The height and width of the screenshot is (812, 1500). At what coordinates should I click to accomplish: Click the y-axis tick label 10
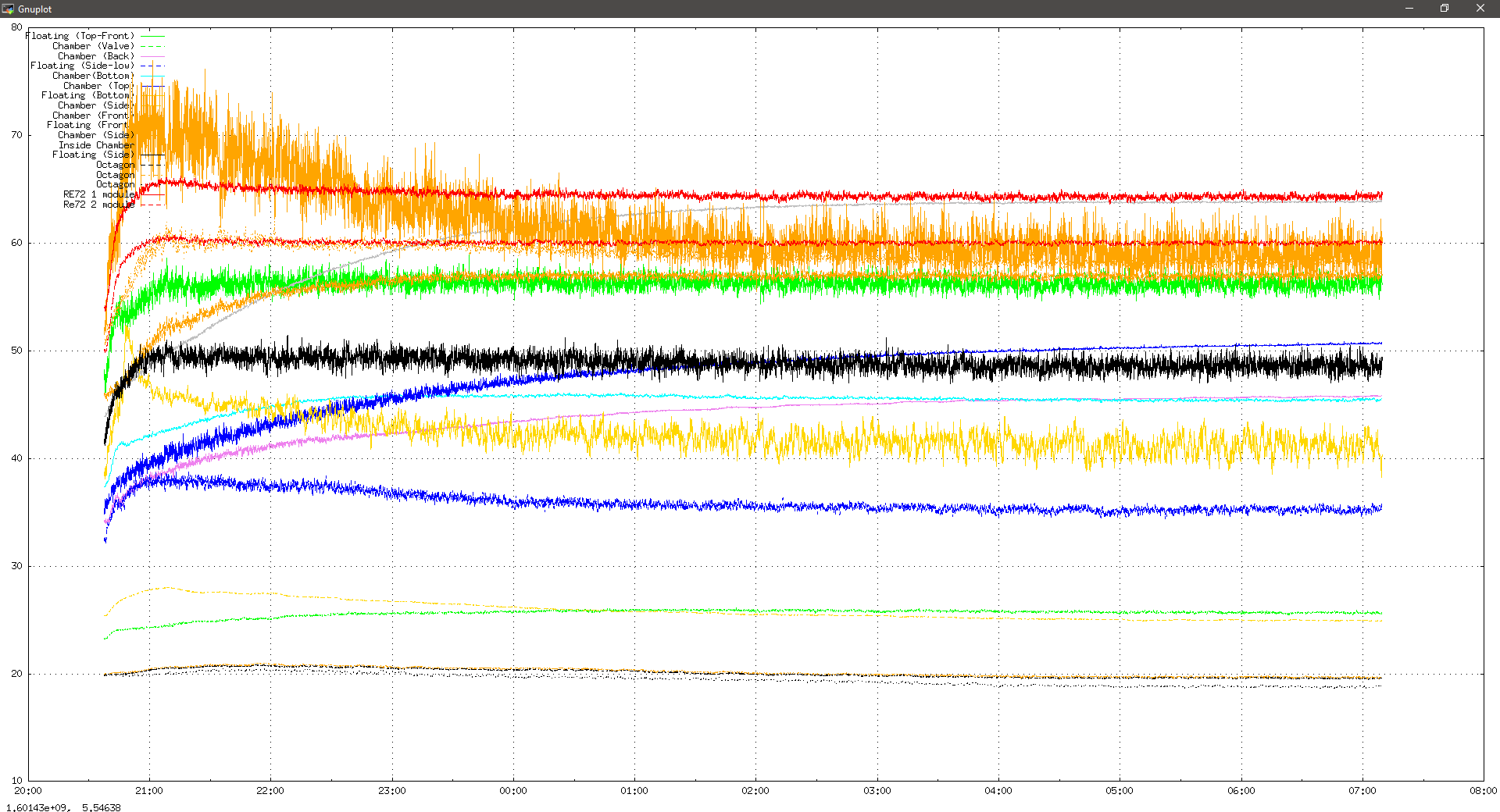pos(16,781)
